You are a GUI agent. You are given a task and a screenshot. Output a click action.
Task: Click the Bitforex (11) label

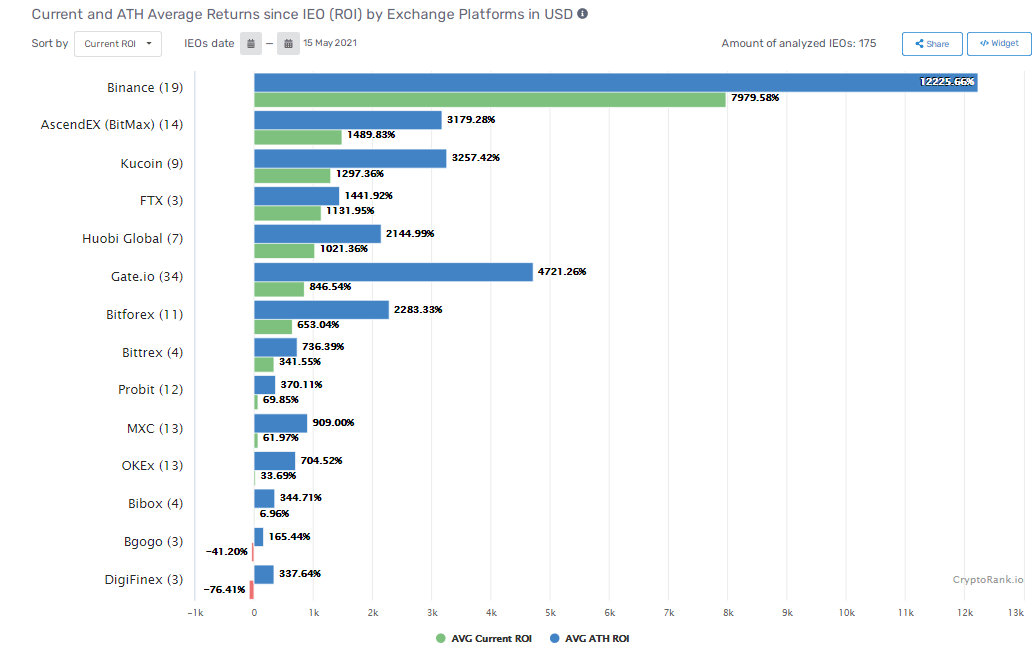coord(145,315)
